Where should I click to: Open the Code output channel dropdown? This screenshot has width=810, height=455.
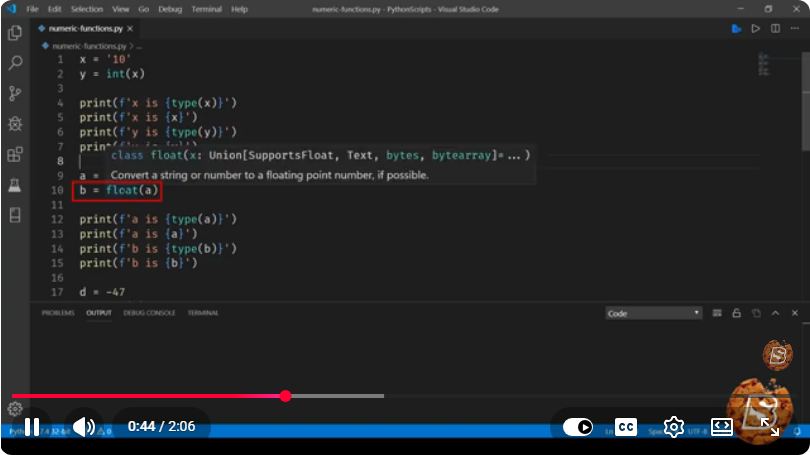coord(653,313)
